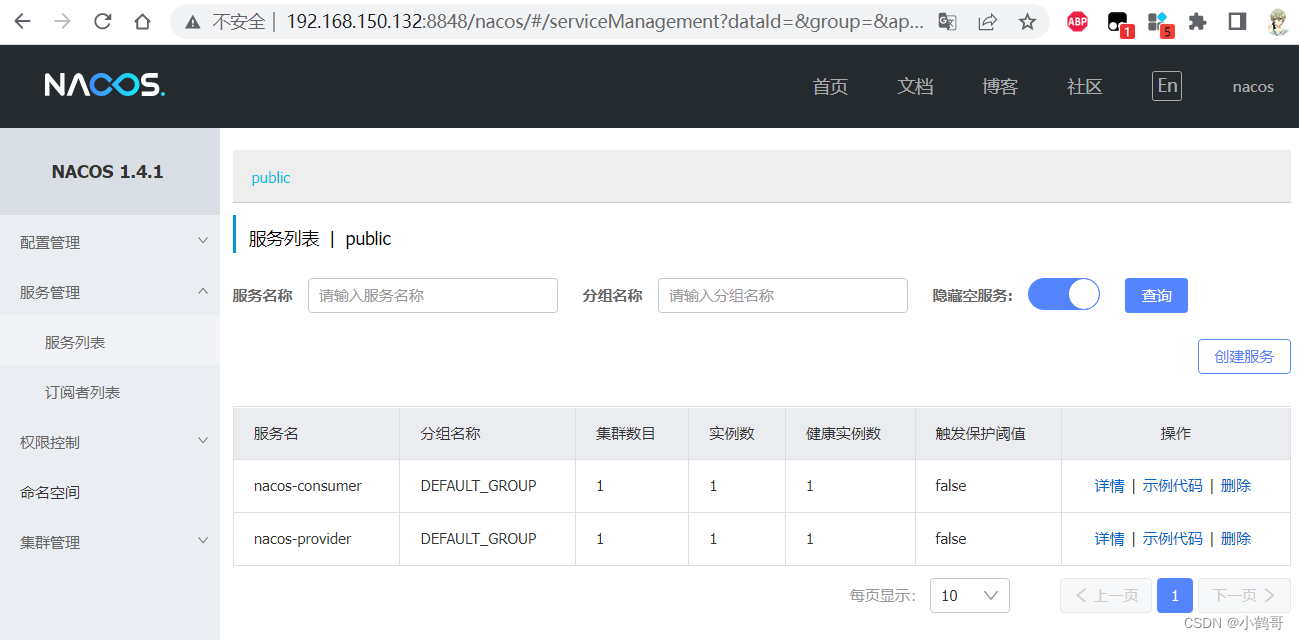This screenshot has height=640, width=1299.
Task: Collapse the 服务管理 menu chevron
Action: pyautogui.click(x=203, y=291)
